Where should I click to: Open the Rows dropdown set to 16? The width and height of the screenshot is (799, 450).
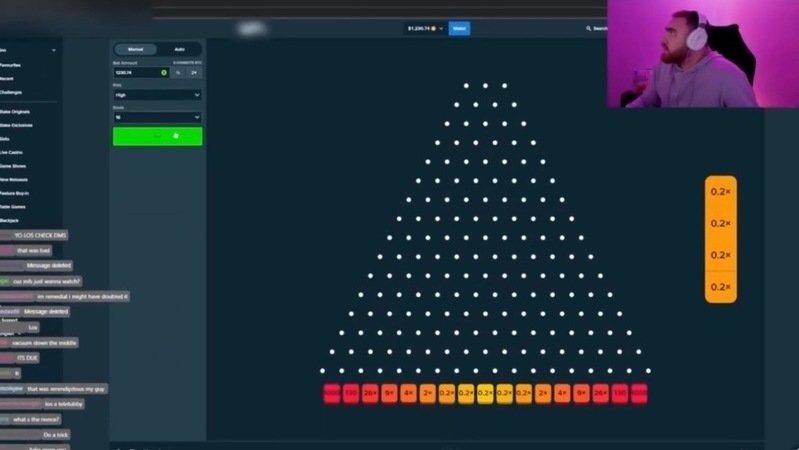click(x=158, y=117)
